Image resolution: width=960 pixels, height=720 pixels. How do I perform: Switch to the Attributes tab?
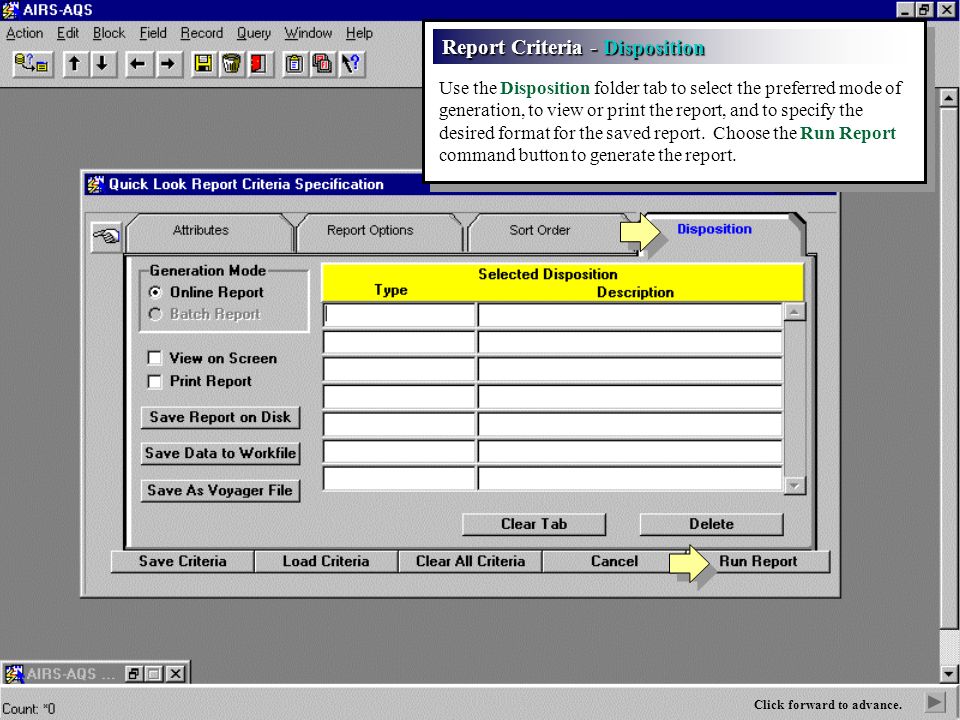(201, 231)
